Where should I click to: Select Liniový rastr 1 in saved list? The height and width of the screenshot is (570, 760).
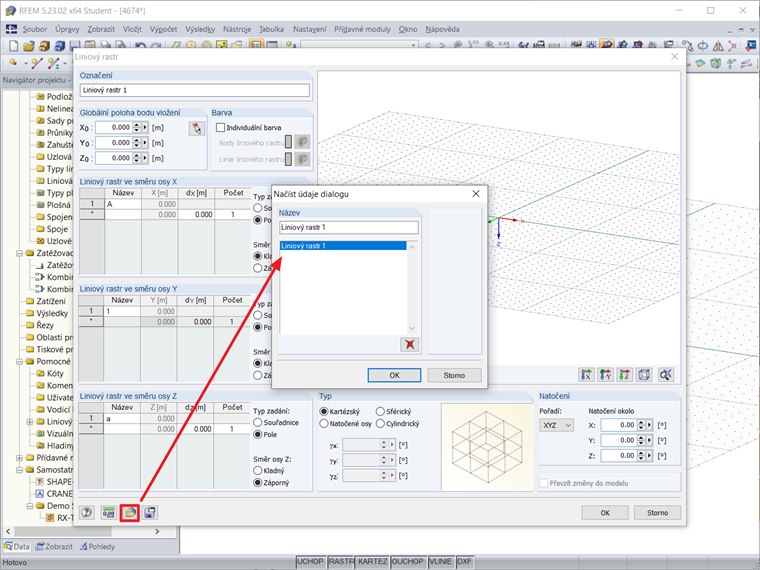[x=343, y=246]
